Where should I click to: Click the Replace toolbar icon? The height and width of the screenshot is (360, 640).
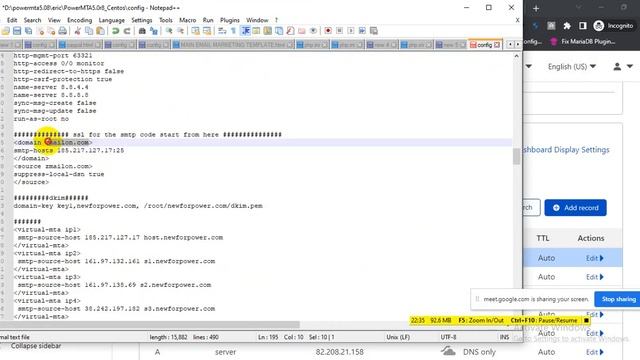coord(153,31)
